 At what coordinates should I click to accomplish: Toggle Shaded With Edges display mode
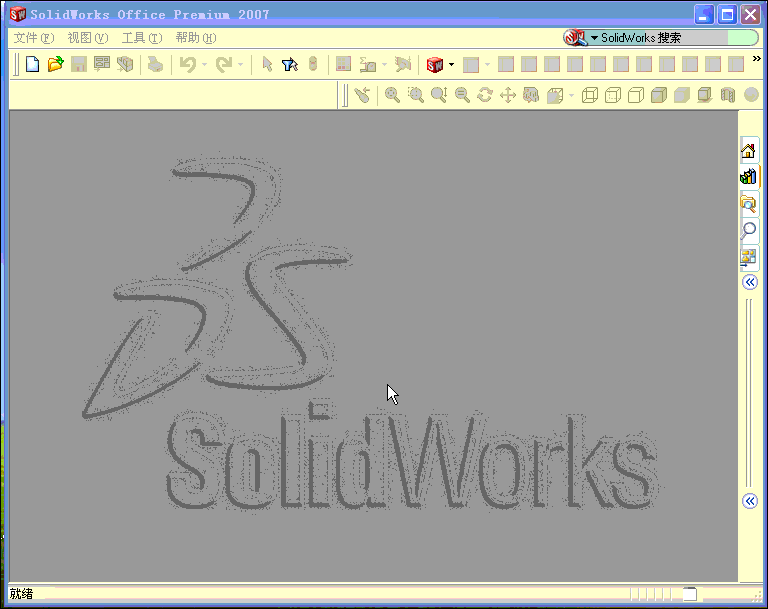coord(659,95)
